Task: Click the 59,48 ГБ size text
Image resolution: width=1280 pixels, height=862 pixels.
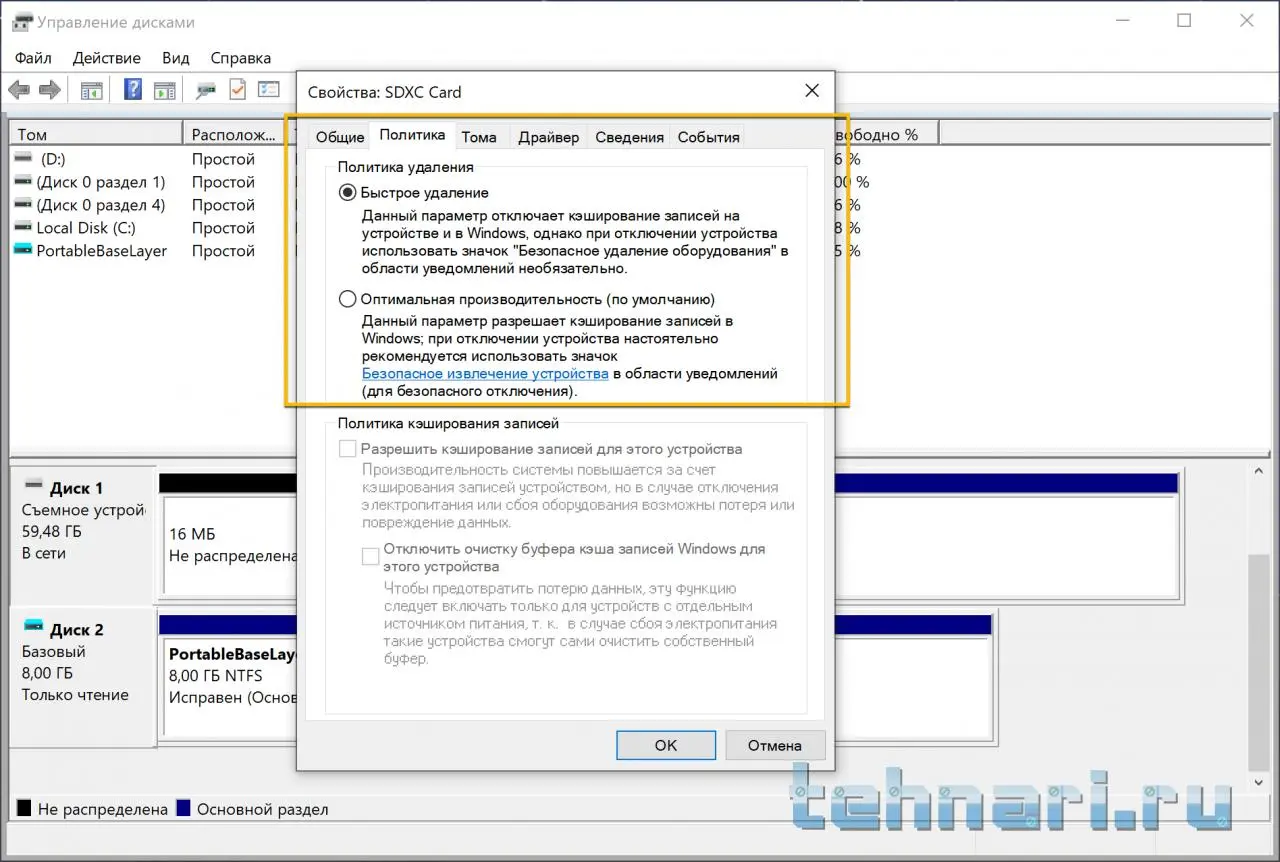Action: tap(52, 531)
